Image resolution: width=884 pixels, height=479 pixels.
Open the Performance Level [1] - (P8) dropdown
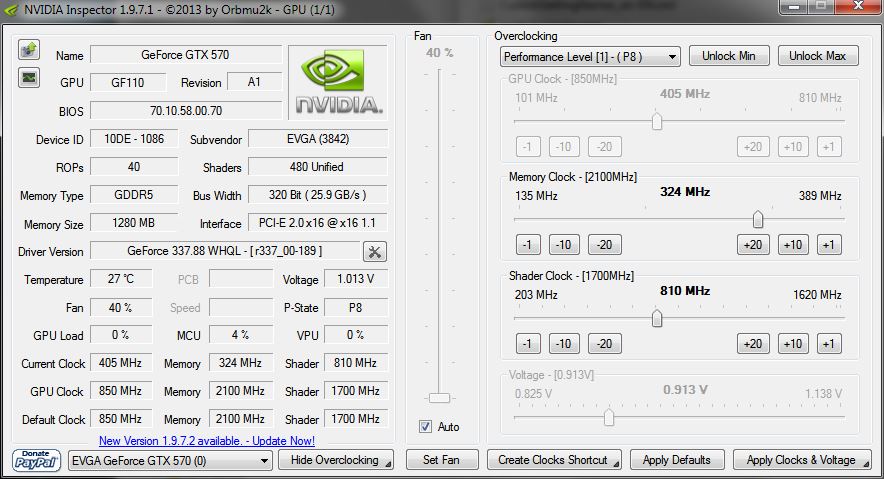click(590, 56)
